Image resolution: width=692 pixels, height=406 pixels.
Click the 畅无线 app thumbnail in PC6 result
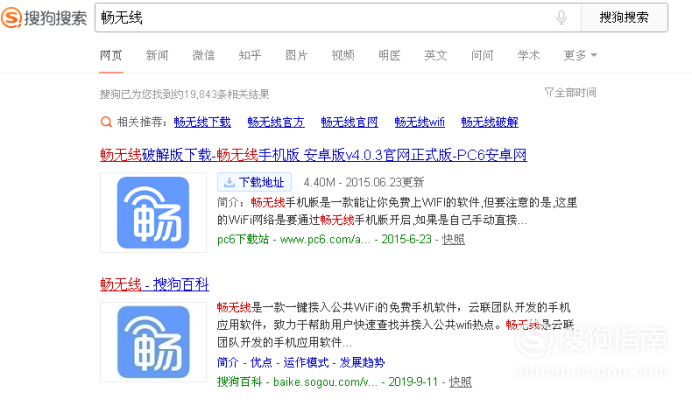point(153,213)
